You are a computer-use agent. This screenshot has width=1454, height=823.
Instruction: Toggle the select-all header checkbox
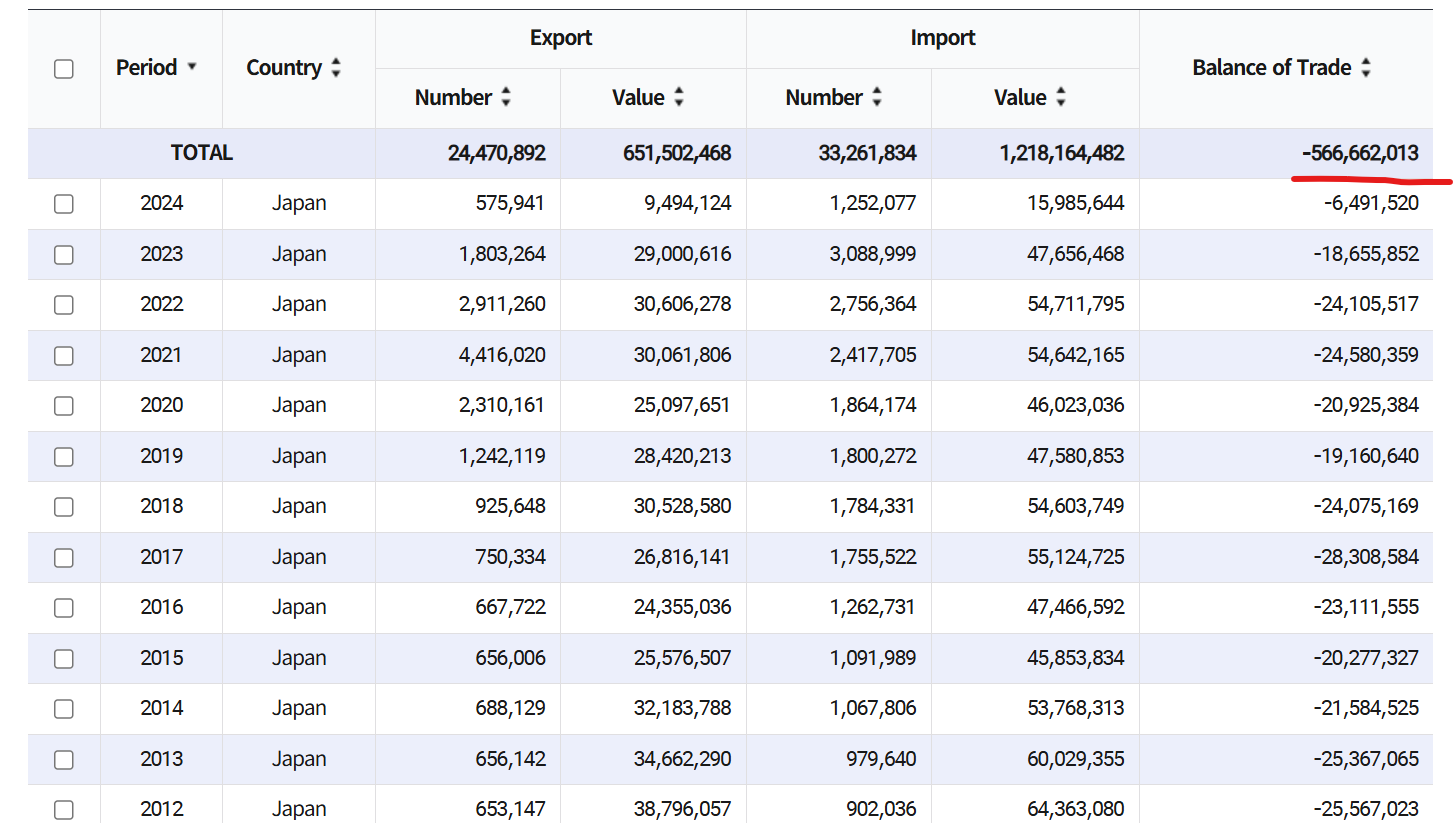[64, 68]
